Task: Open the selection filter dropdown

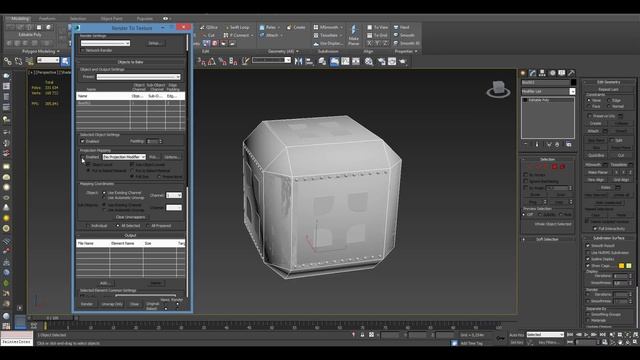Action: click(48, 60)
